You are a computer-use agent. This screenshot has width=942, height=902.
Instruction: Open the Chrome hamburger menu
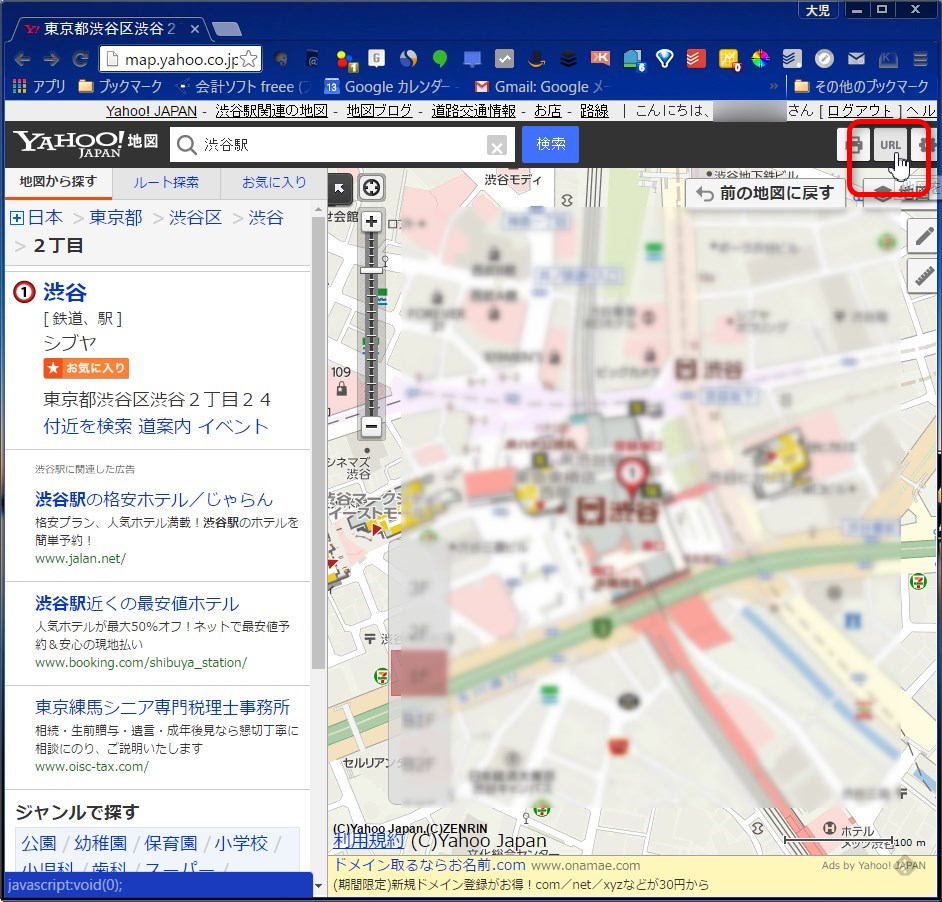920,59
